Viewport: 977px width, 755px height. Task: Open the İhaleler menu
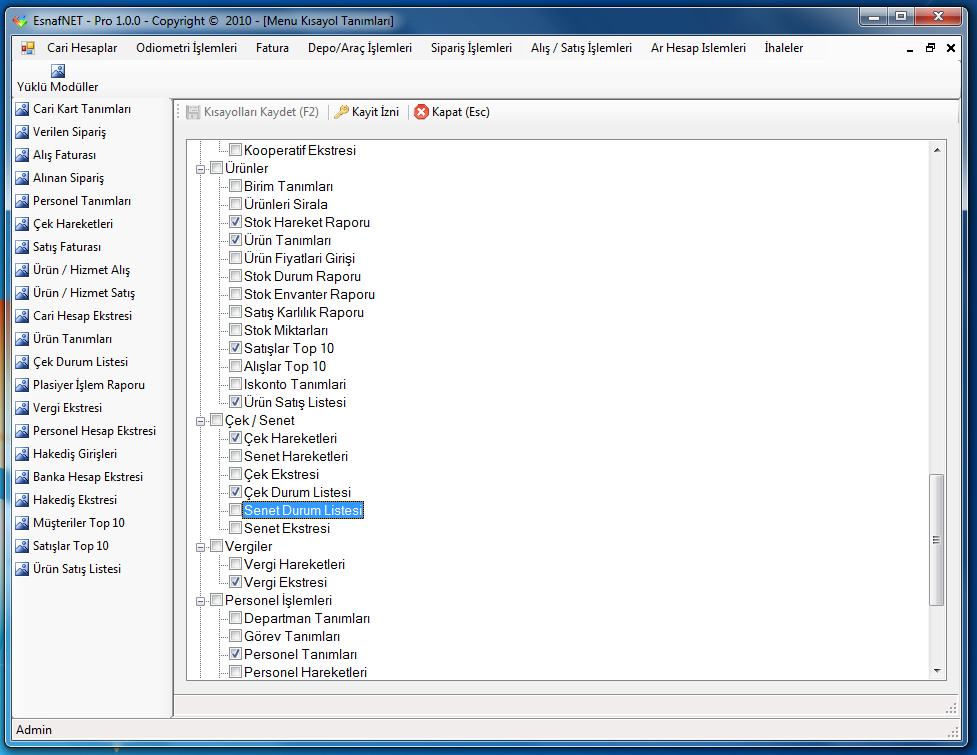[783, 48]
